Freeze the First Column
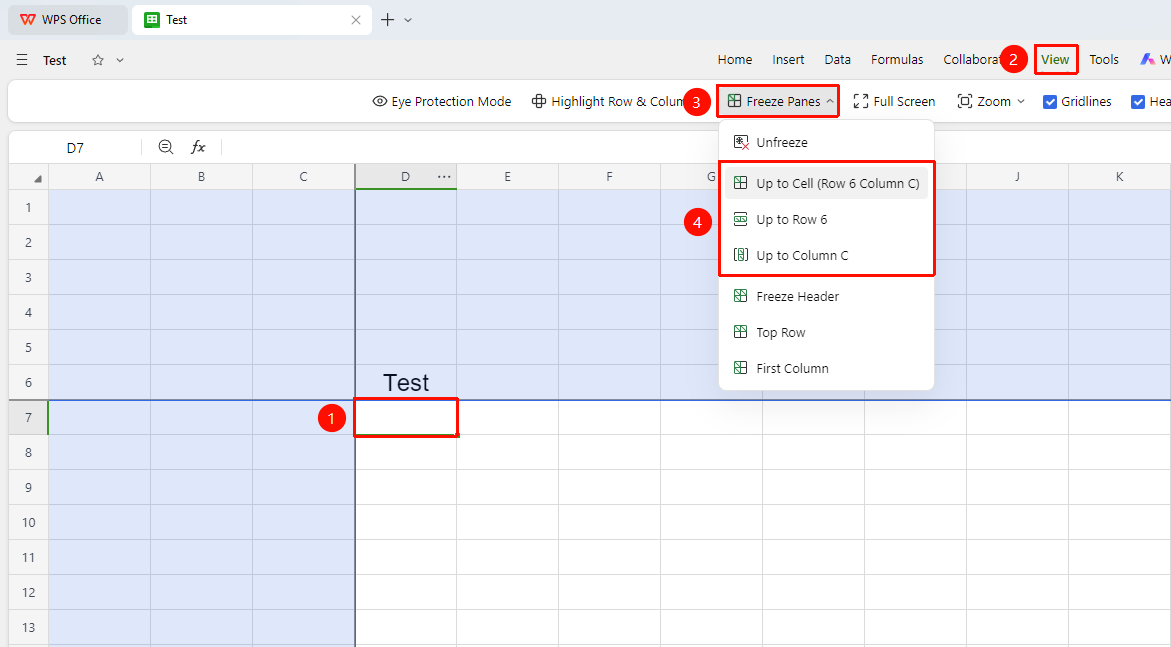Screen dimensions: 1171x647 (826, 368)
